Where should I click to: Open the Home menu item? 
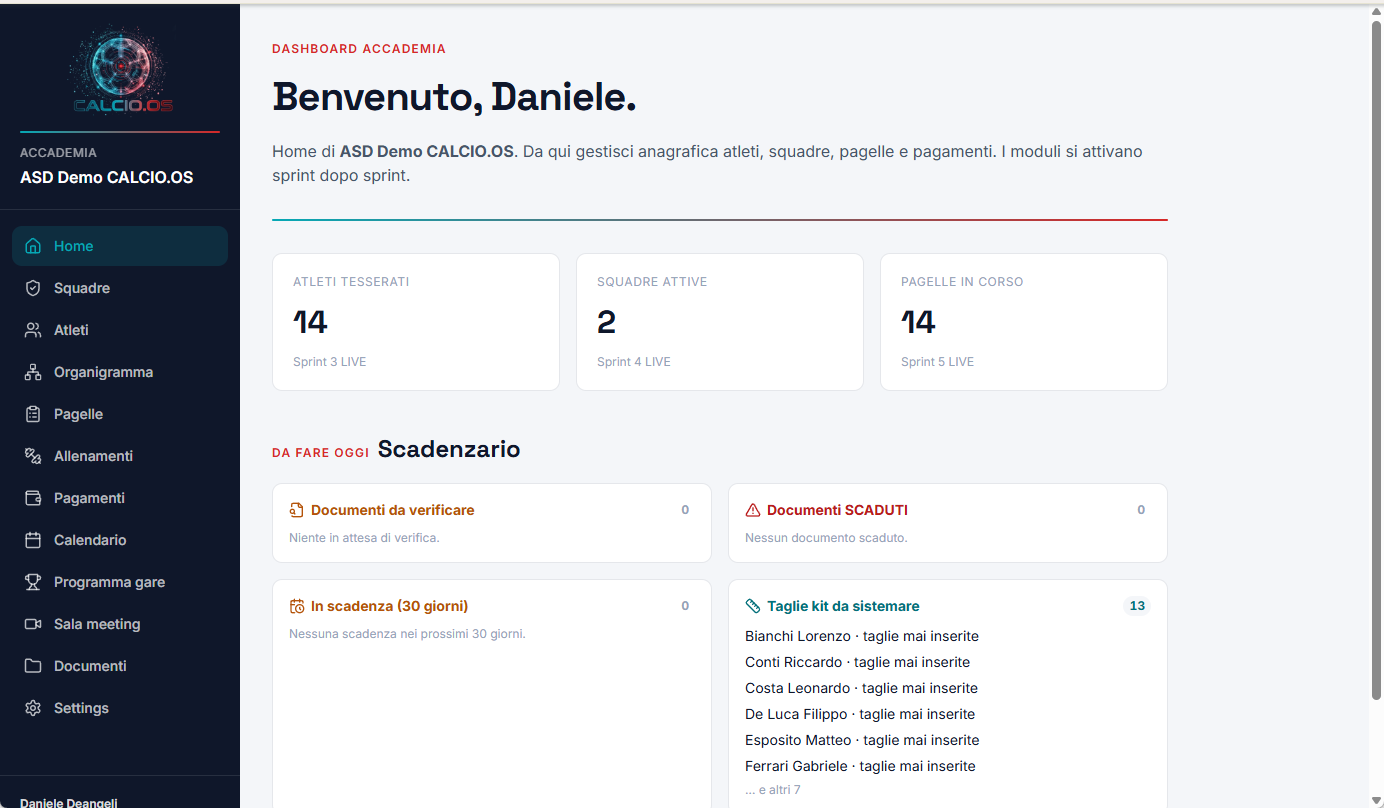(x=120, y=246)
